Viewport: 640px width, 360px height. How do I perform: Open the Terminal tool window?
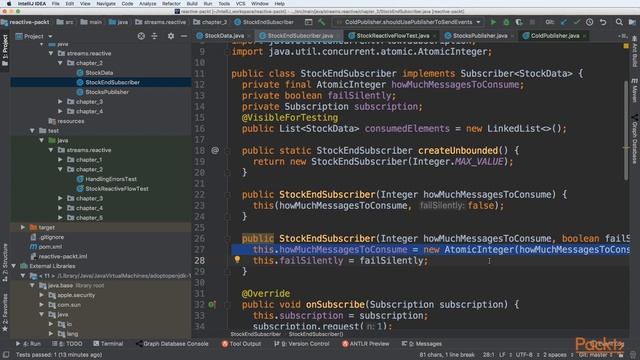pyautogui.click(x=108, y=344)
